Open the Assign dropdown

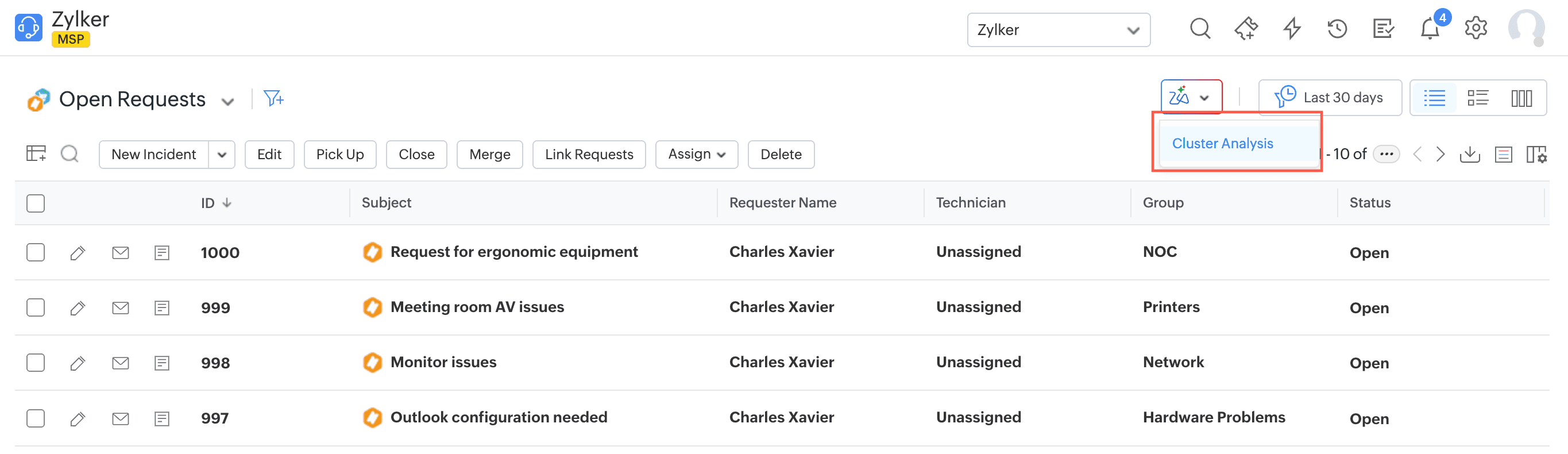pyautogui.click(x=696, y=155)
